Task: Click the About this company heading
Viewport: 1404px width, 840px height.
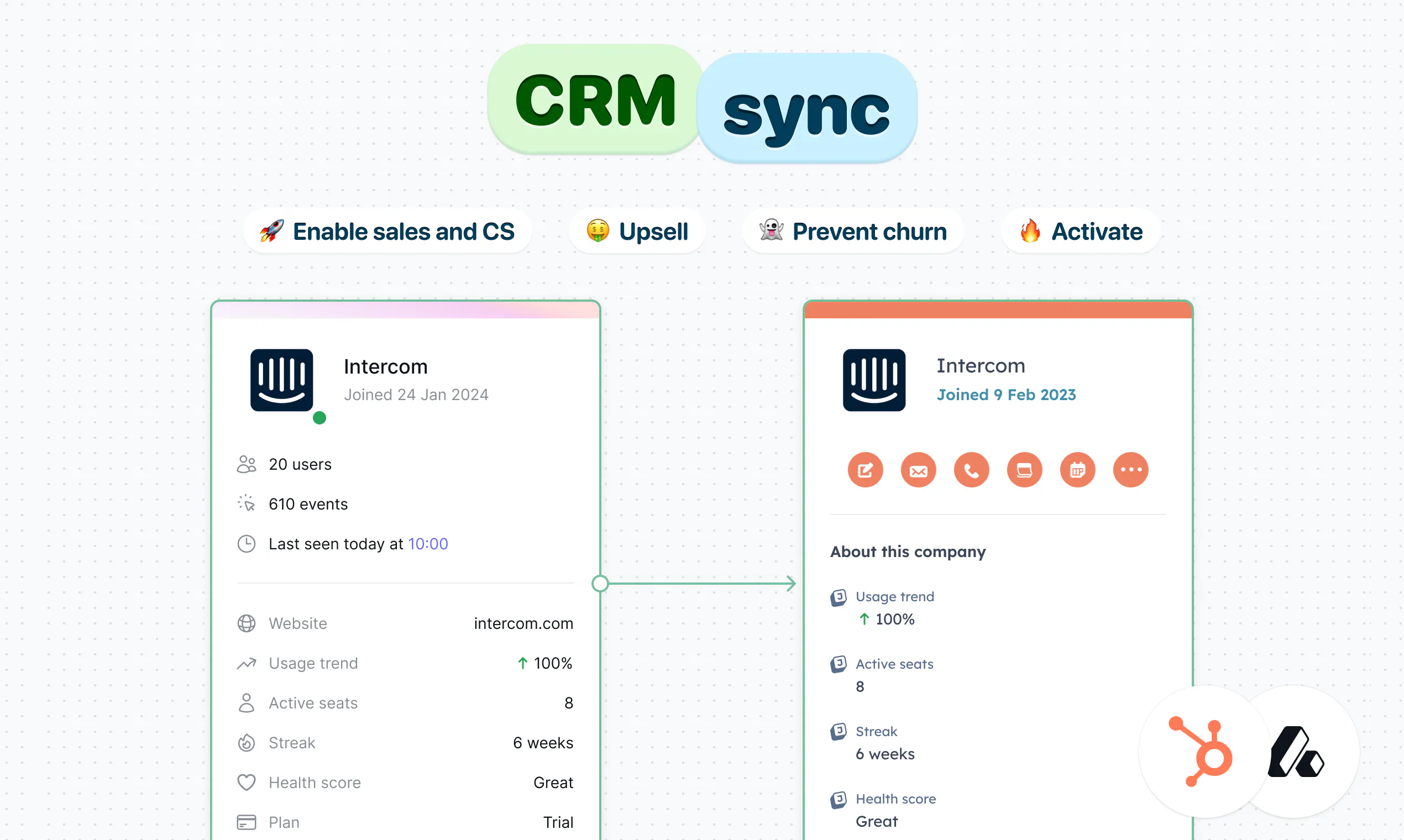Action: click(908, 552)
